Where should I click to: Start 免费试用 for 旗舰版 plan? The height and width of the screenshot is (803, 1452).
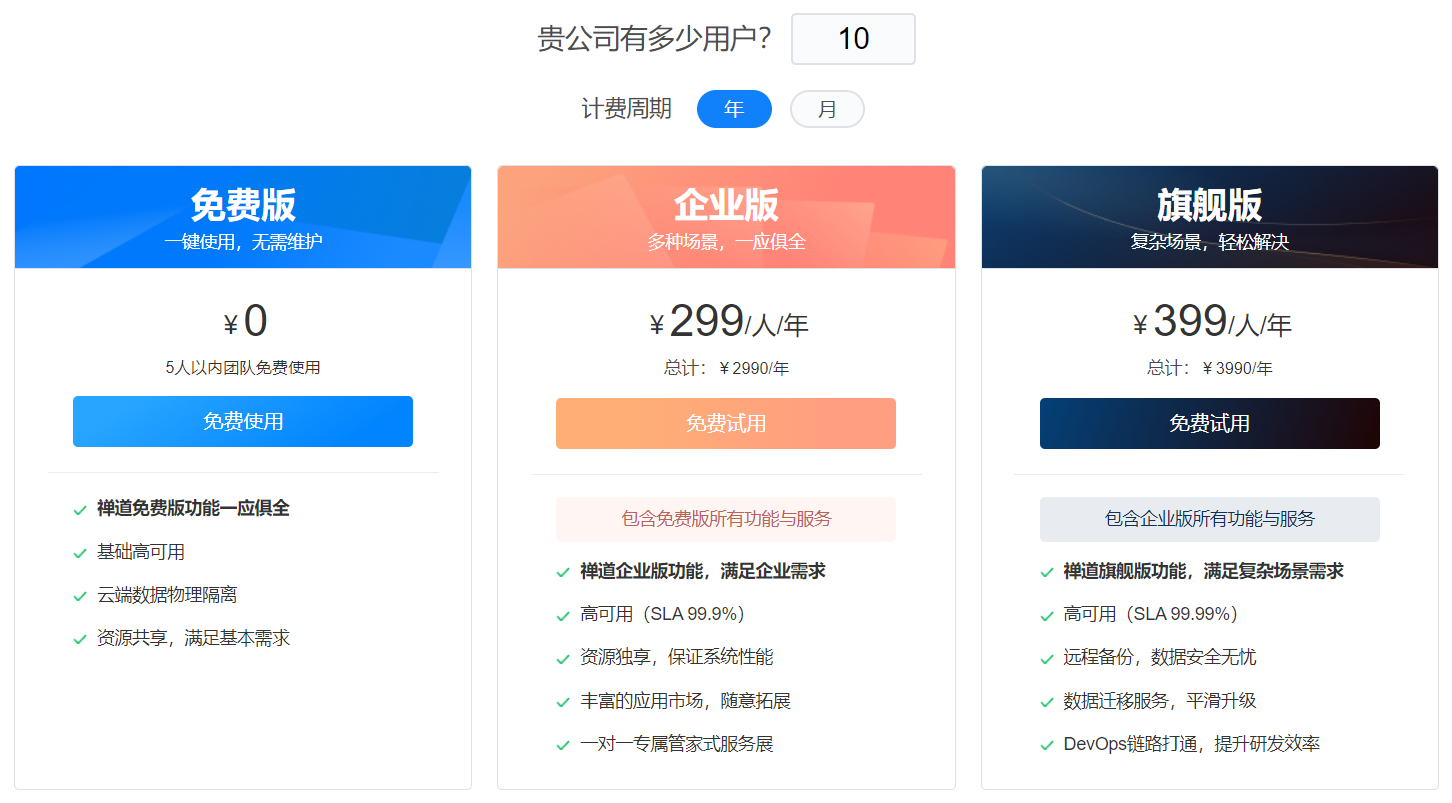click(1209, 423)
